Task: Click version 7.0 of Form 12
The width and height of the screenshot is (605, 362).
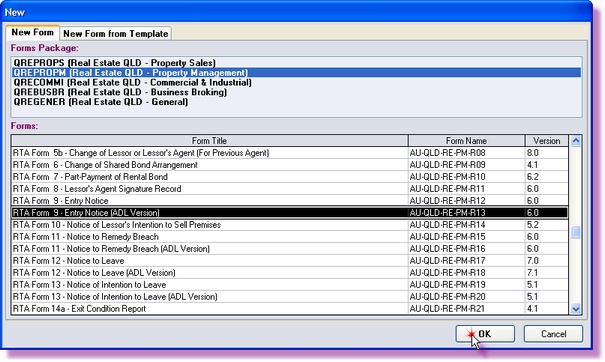Action: 533,261
